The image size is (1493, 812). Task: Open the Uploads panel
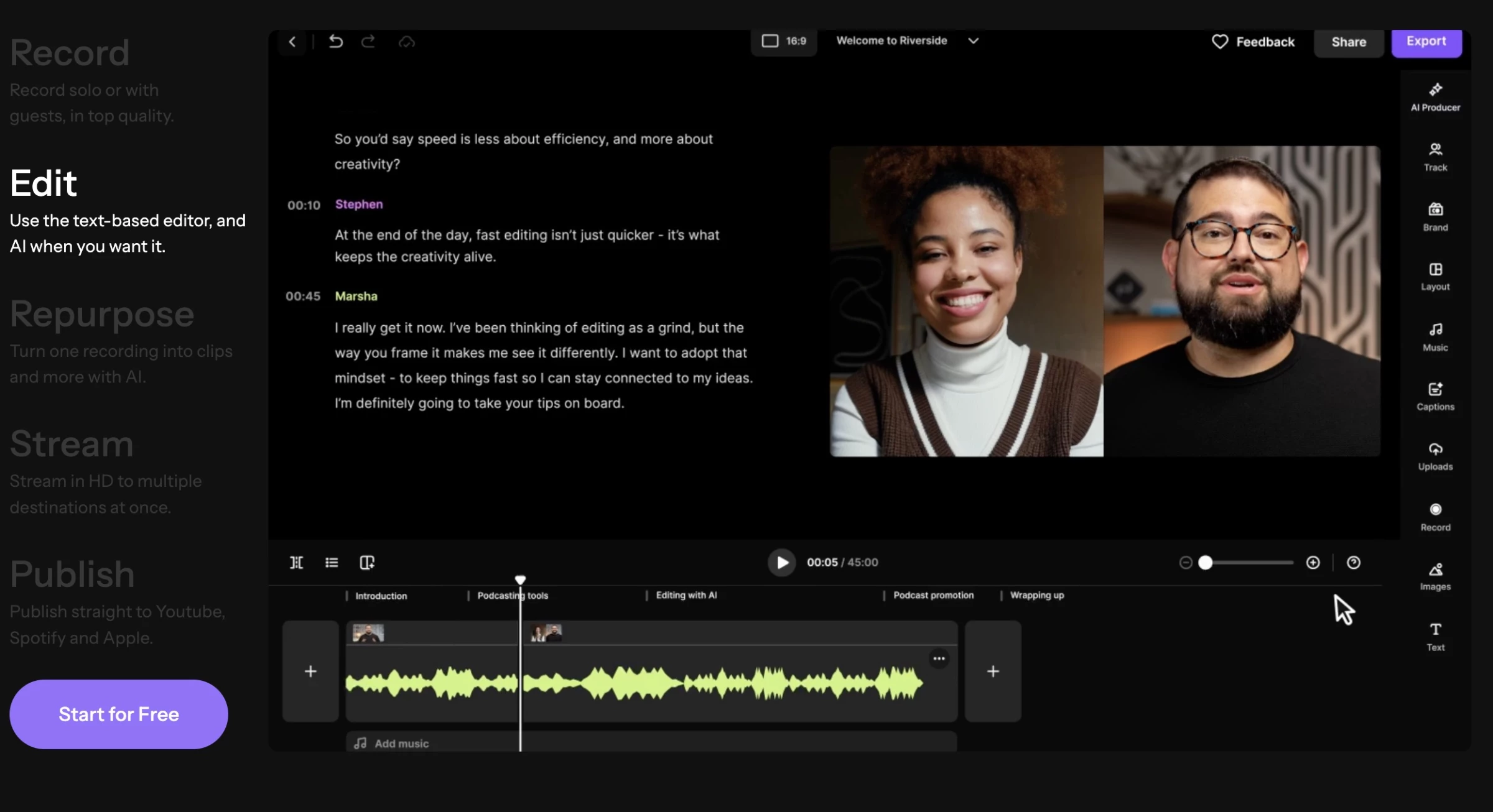coord(1435,456)
